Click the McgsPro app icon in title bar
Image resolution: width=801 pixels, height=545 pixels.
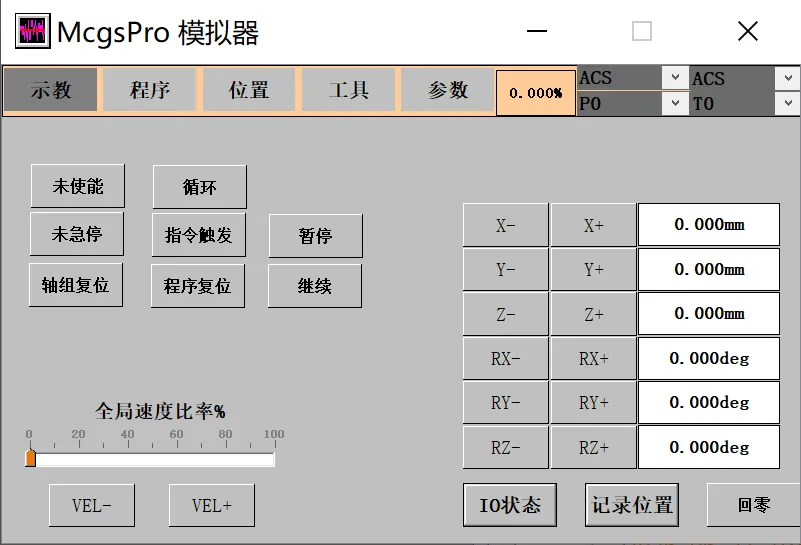[33, 31]
